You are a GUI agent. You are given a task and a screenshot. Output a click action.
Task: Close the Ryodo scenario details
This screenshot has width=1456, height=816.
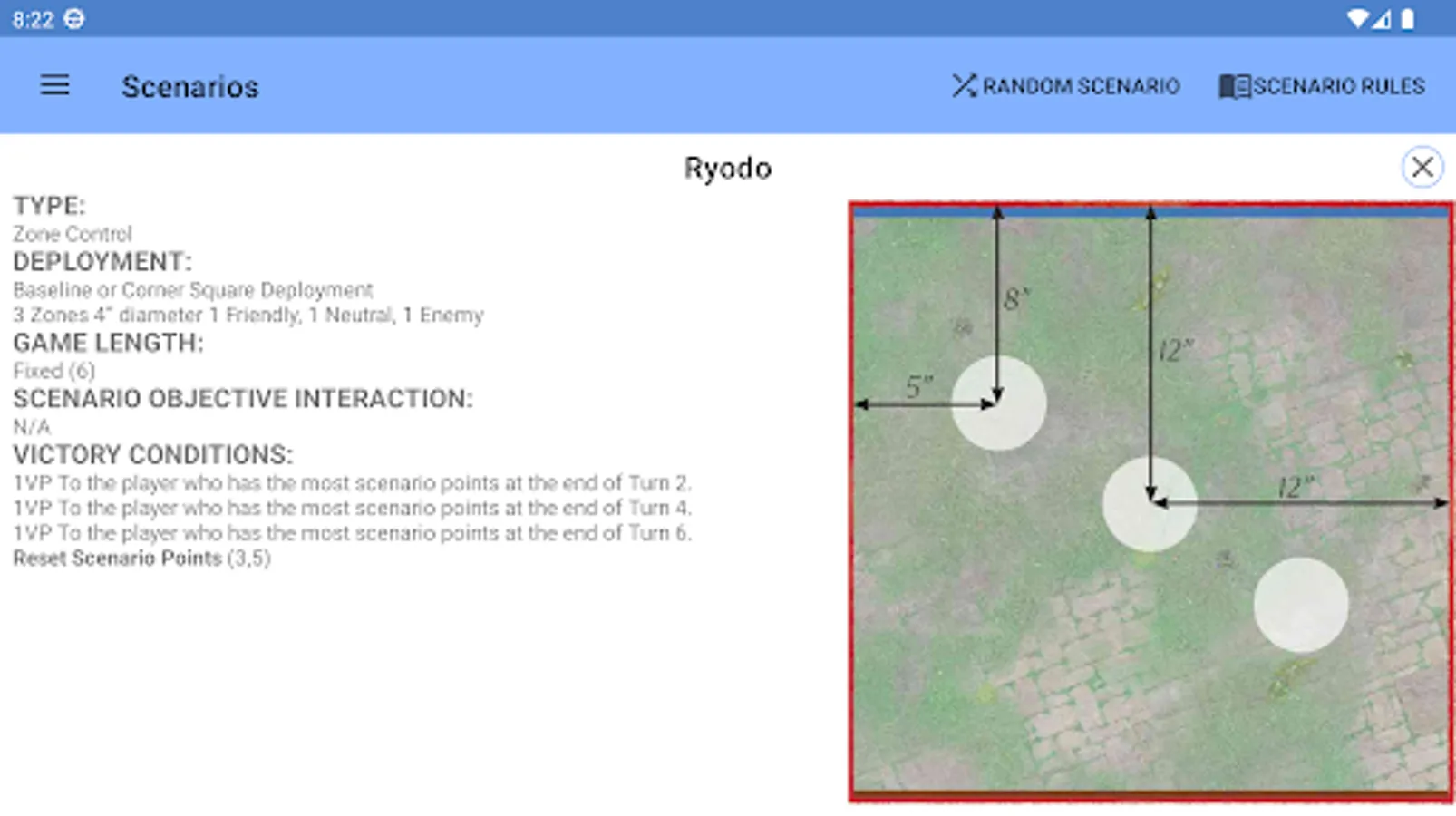point(1422,167)
